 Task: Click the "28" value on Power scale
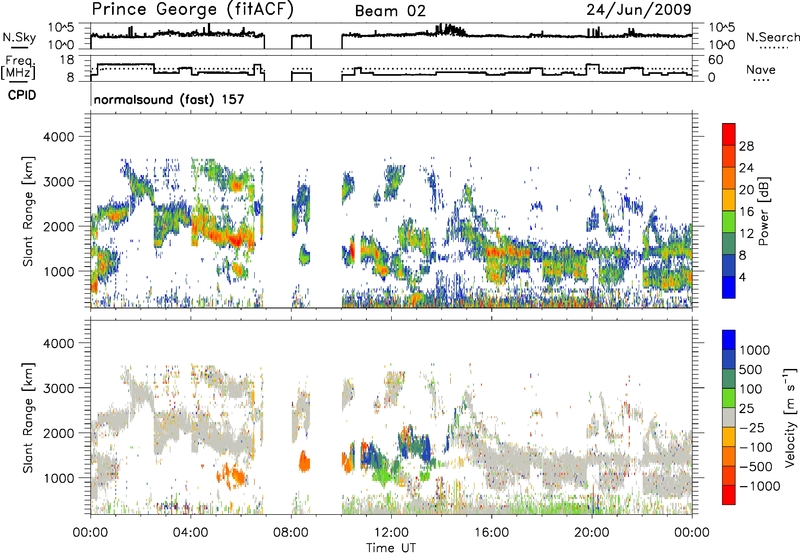[746, 146]
